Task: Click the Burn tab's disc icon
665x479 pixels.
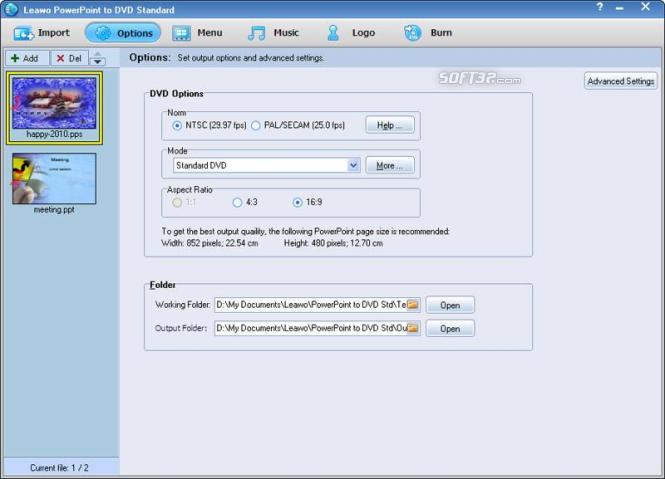Action: point(412,33)
